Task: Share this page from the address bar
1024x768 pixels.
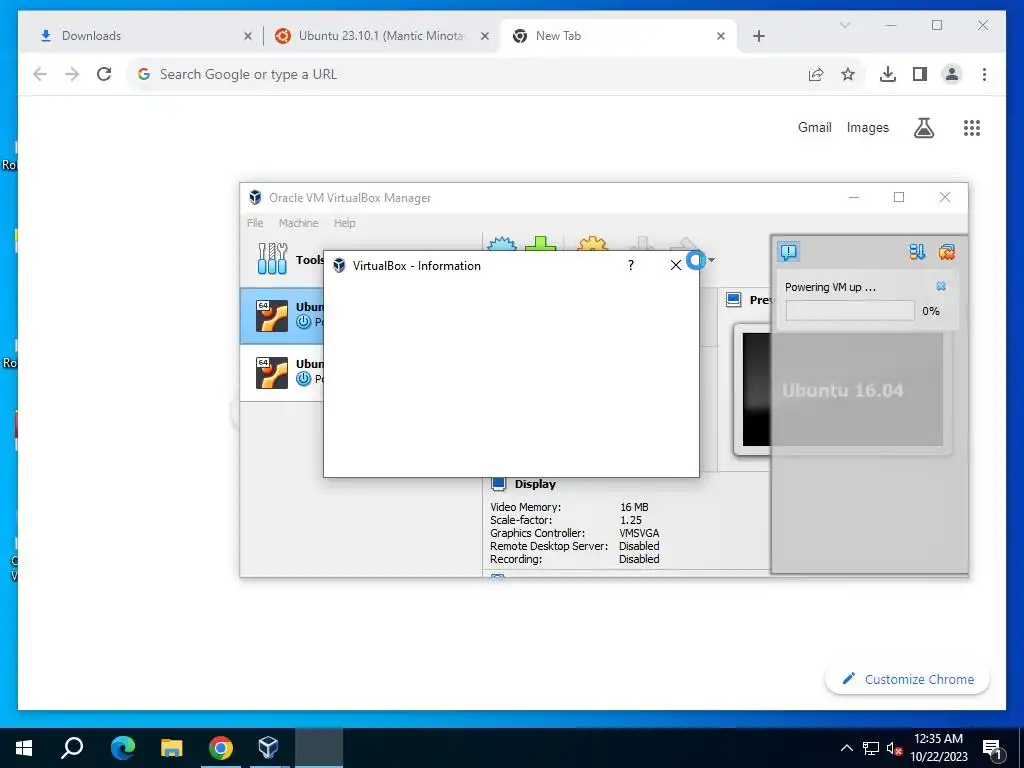Action: (x=816, y=74)
